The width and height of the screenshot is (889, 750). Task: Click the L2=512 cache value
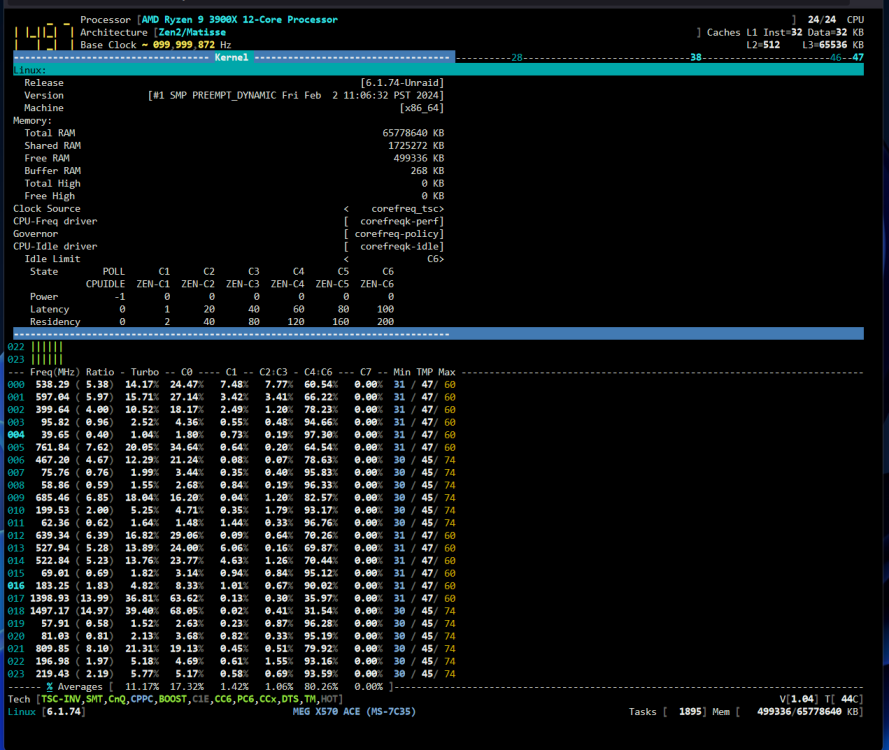[x=763, y=45]
